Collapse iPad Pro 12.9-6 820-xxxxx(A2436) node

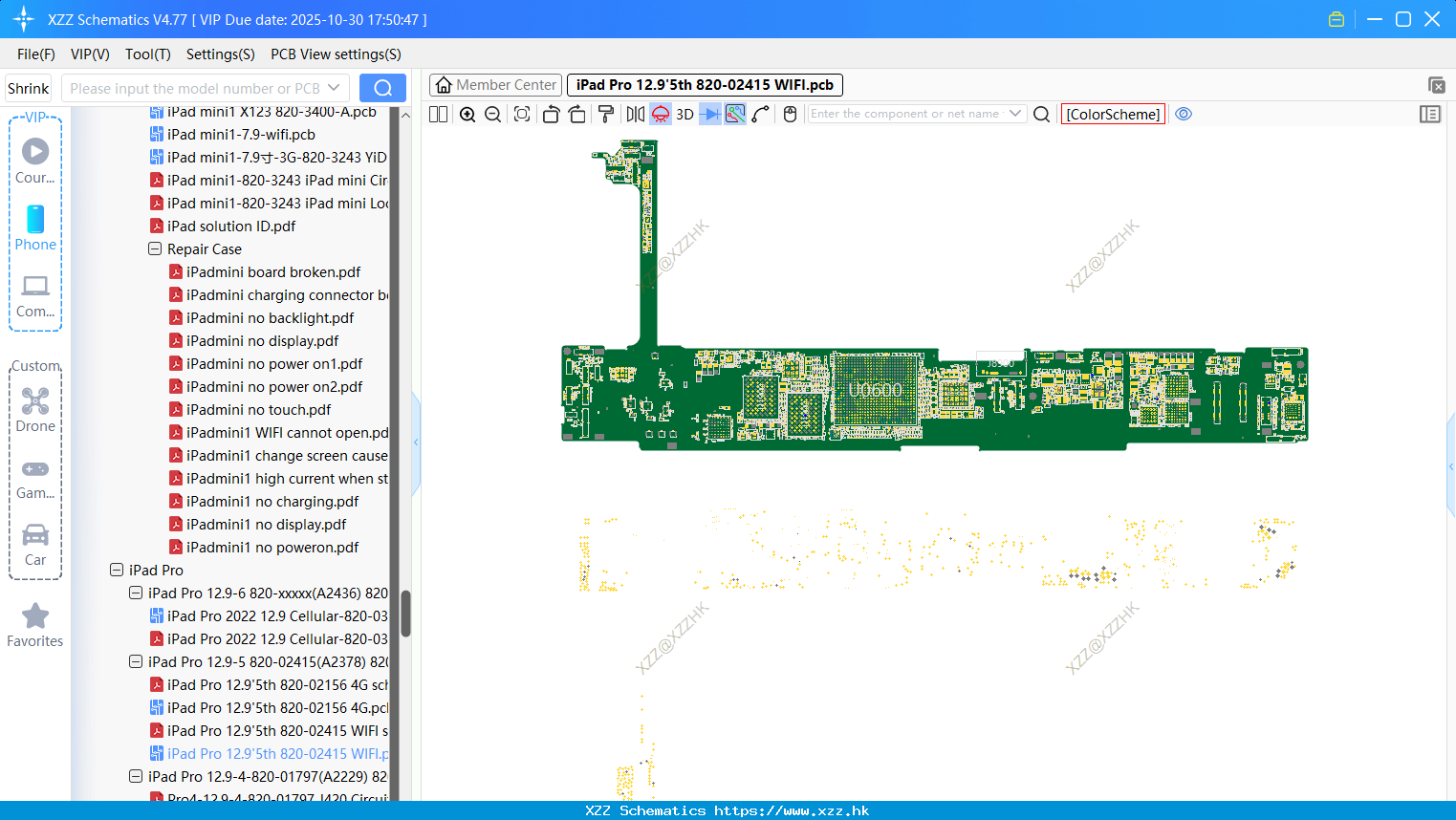coord(136,593)
